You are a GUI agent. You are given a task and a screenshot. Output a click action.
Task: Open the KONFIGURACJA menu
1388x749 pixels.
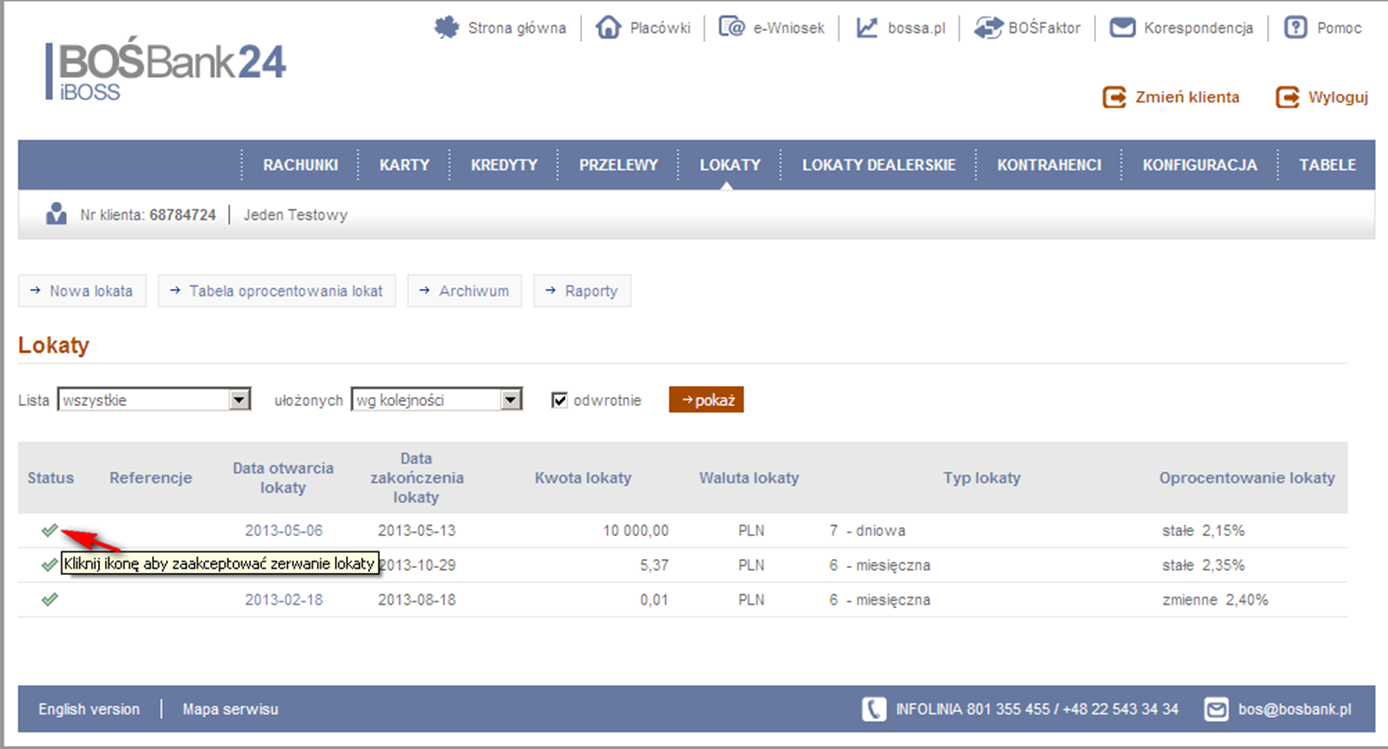(x=1200, y=165)
